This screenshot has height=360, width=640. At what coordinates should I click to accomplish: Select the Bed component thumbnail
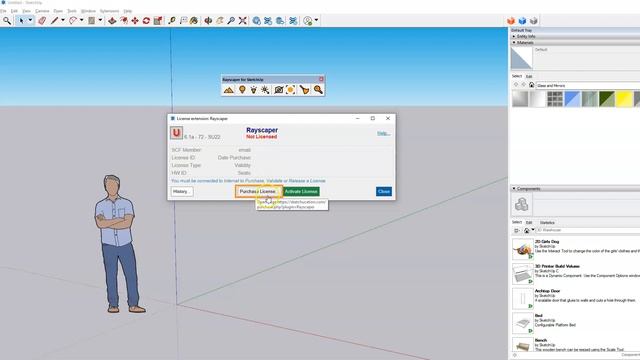coord(522,323)
